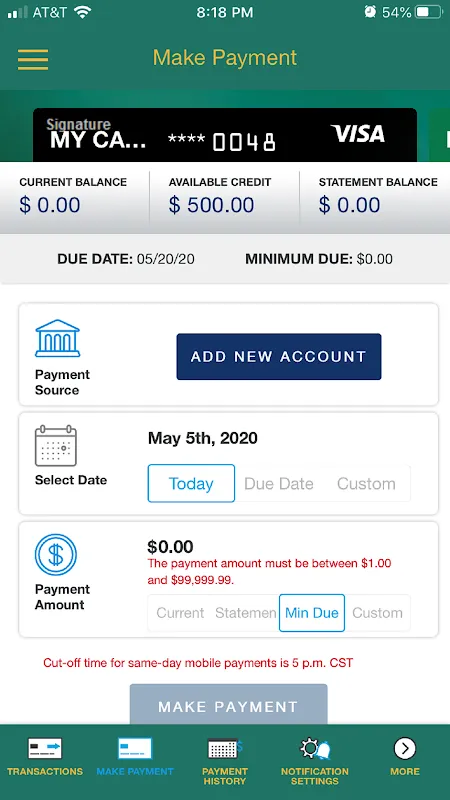Open Transactions in the bottom bar
Image resolution: width=450 pixels, height=800 pixels.
[x=45, y=757]
